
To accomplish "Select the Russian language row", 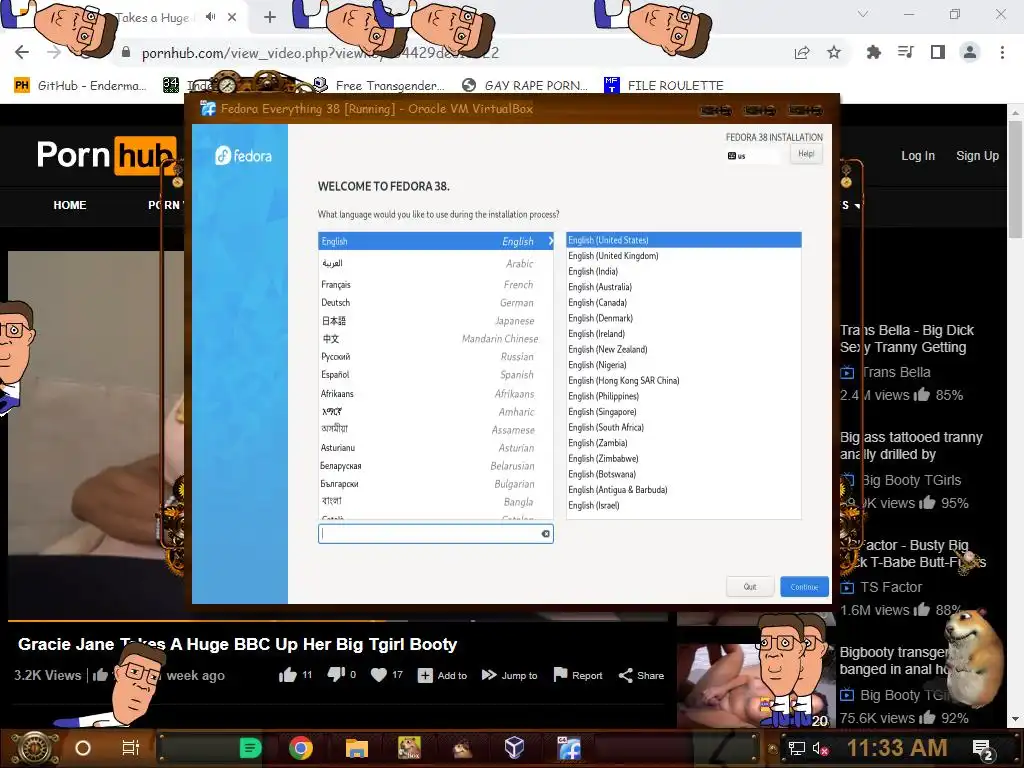I will 436,357.
